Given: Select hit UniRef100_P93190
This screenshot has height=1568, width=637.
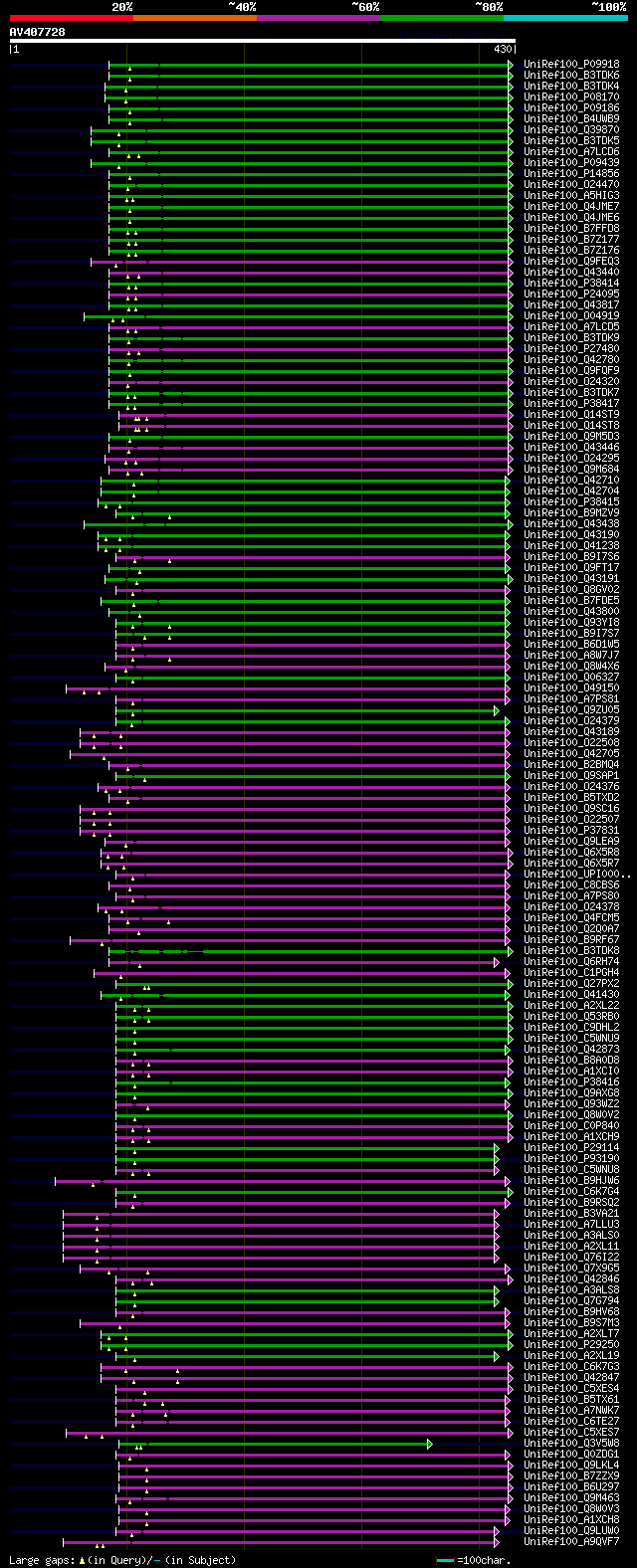Looking at the screenshot, I should click(571, 1158).
